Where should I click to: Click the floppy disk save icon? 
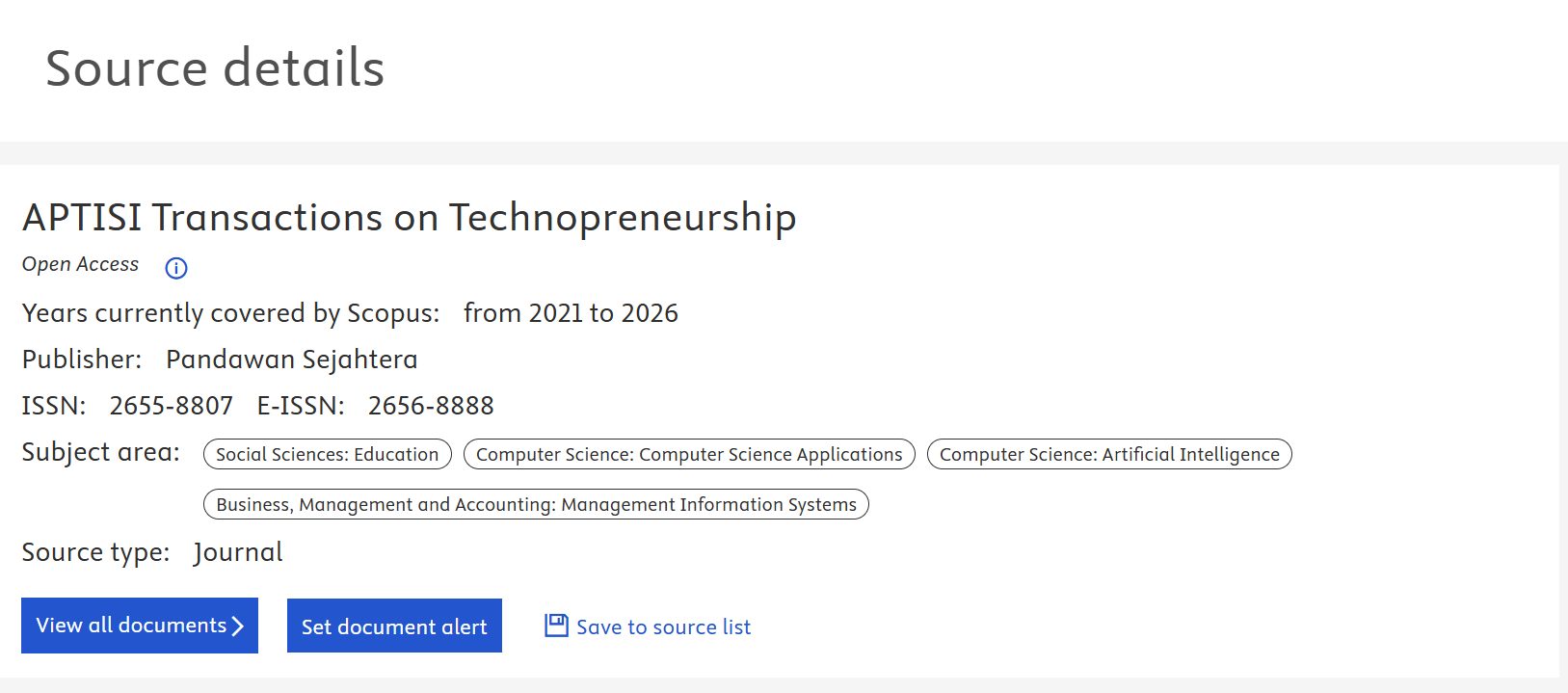click(556, 626)
